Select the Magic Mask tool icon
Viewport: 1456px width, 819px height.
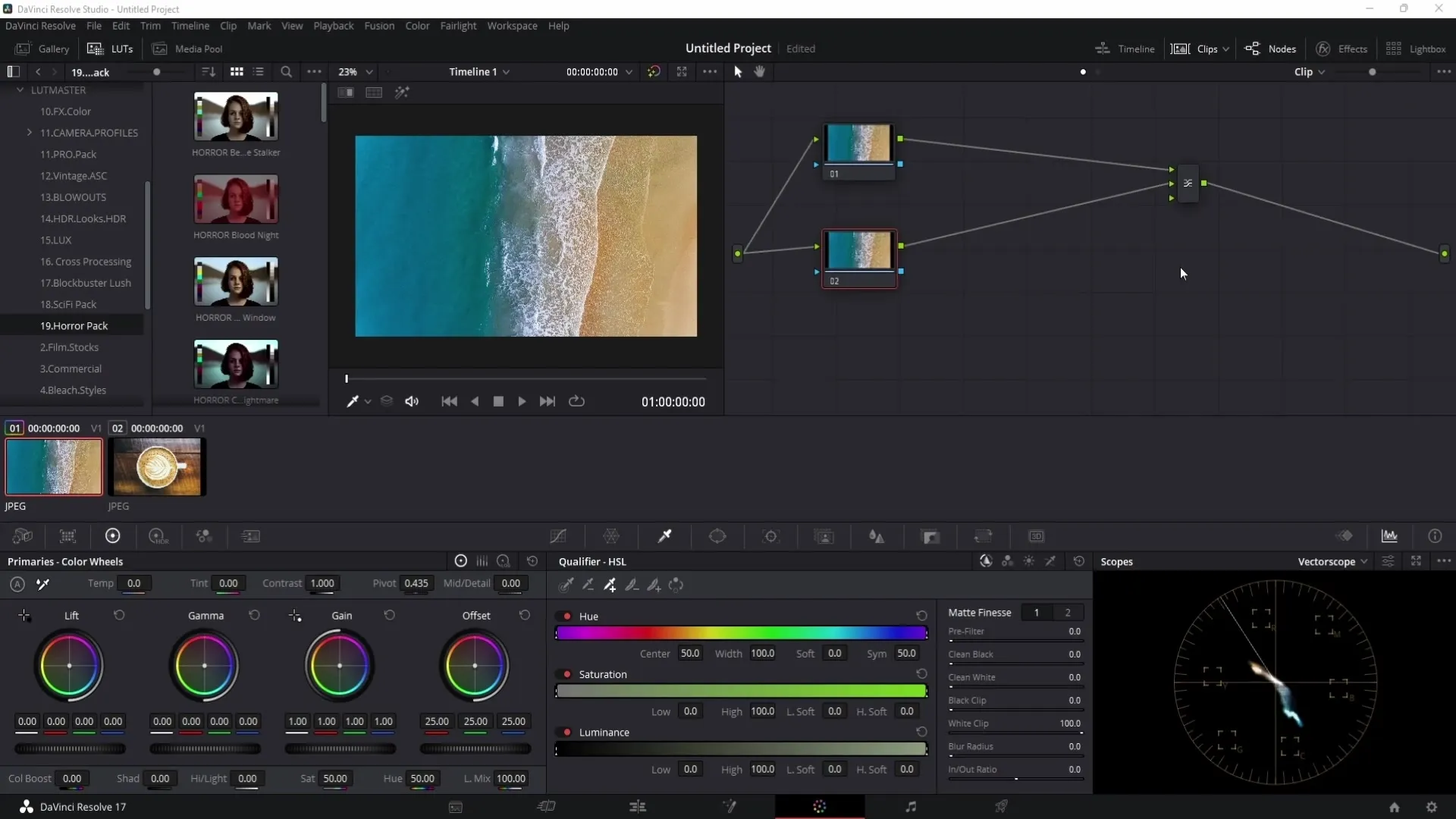[x=824, y=536]
